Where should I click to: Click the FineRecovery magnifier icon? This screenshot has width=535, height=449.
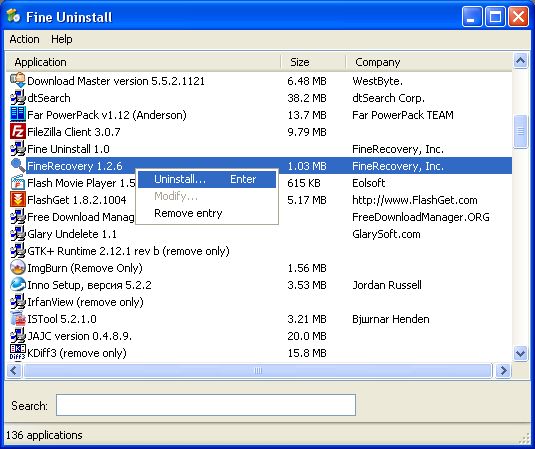tap(18, 166)
